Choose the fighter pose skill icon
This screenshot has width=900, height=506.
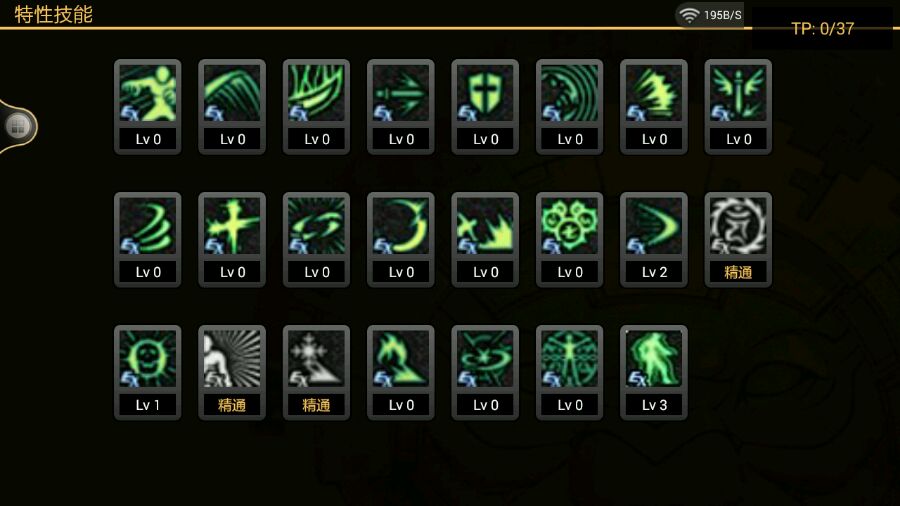(148, 107)
